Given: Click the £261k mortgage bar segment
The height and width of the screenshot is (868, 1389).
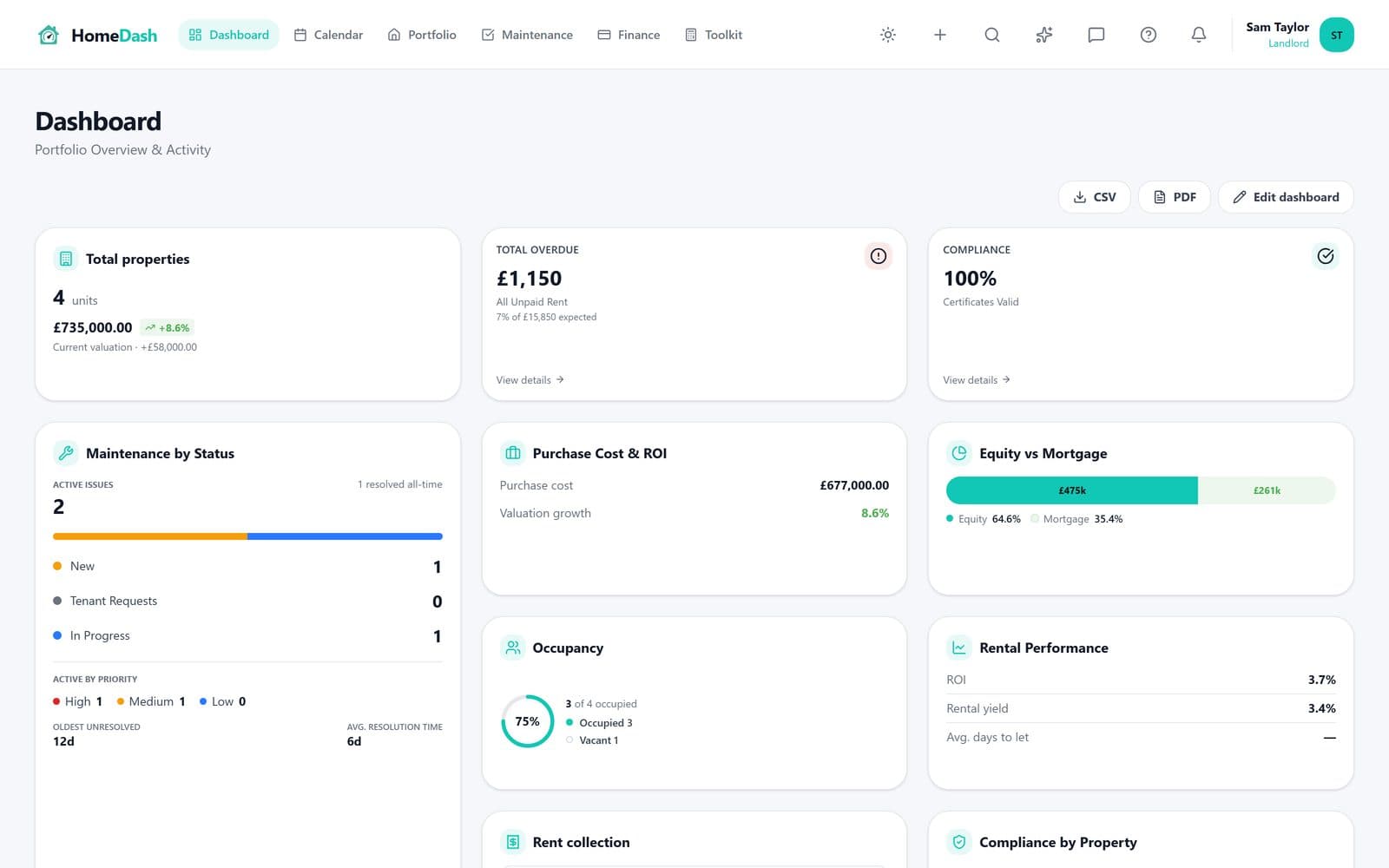Looking at the screenshot, I should pyautogui.click(x=1267, y=490).
